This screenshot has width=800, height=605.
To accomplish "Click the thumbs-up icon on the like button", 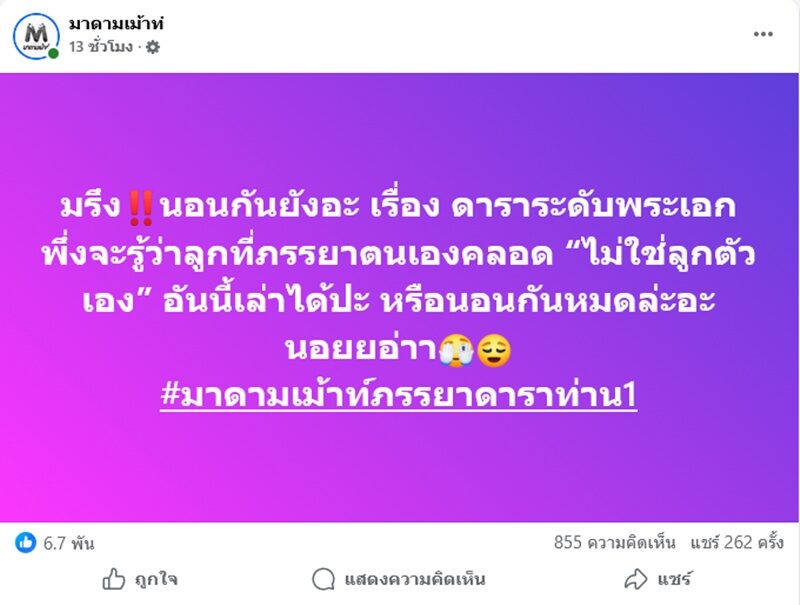I will [114, 579].
